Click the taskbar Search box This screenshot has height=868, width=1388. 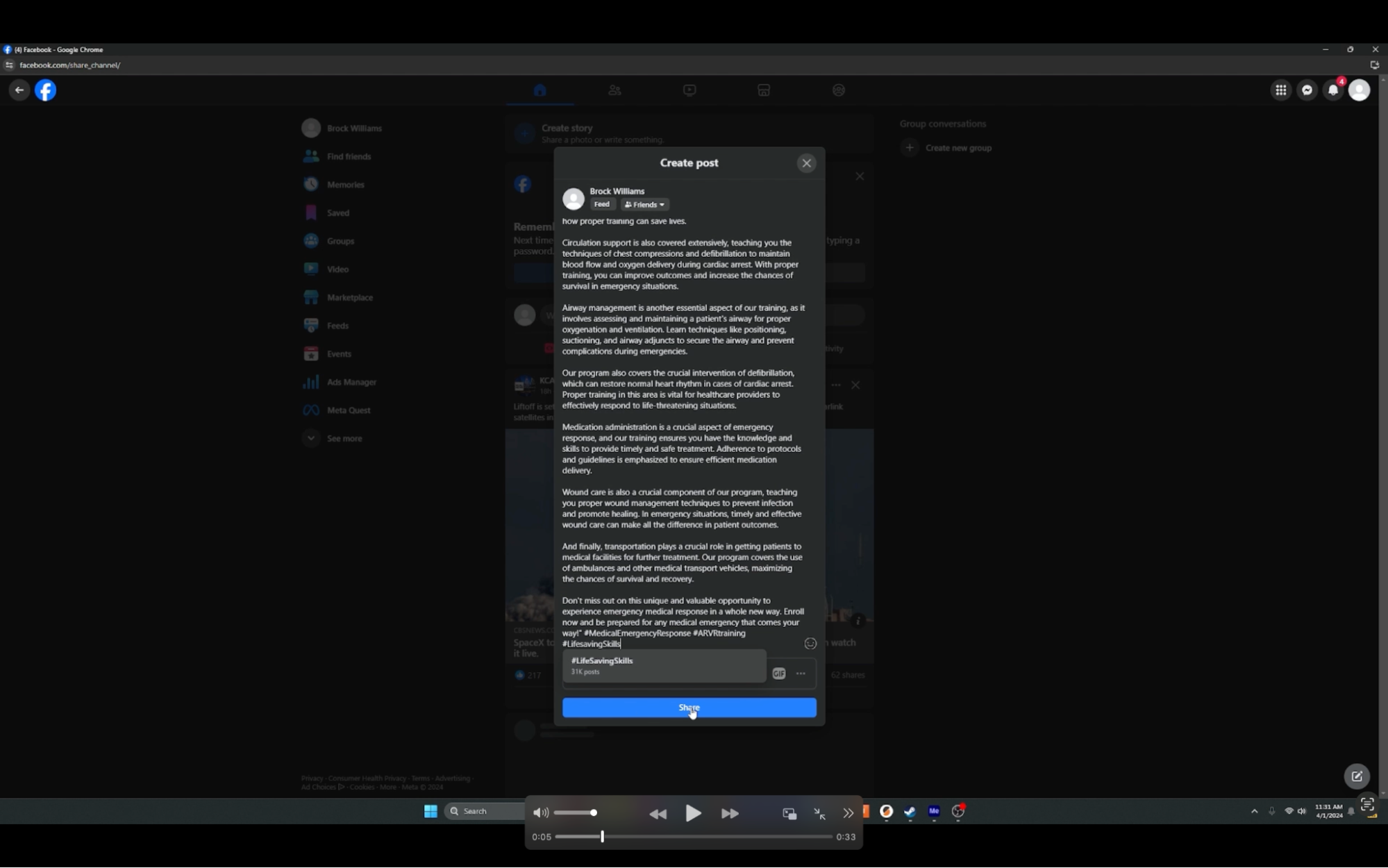point(485,812)
